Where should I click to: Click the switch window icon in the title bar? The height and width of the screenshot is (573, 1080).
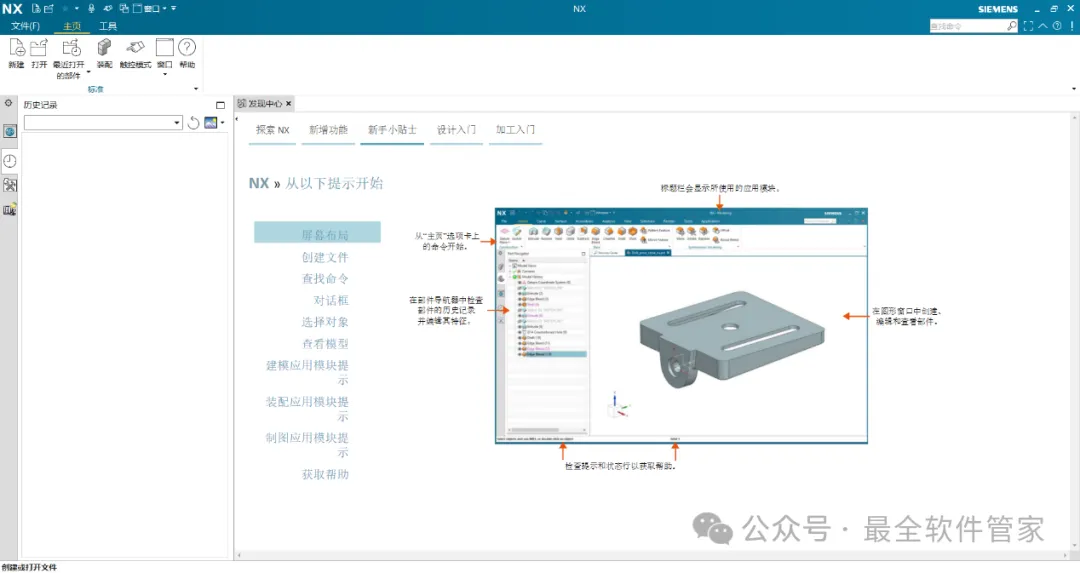(124, 8)
